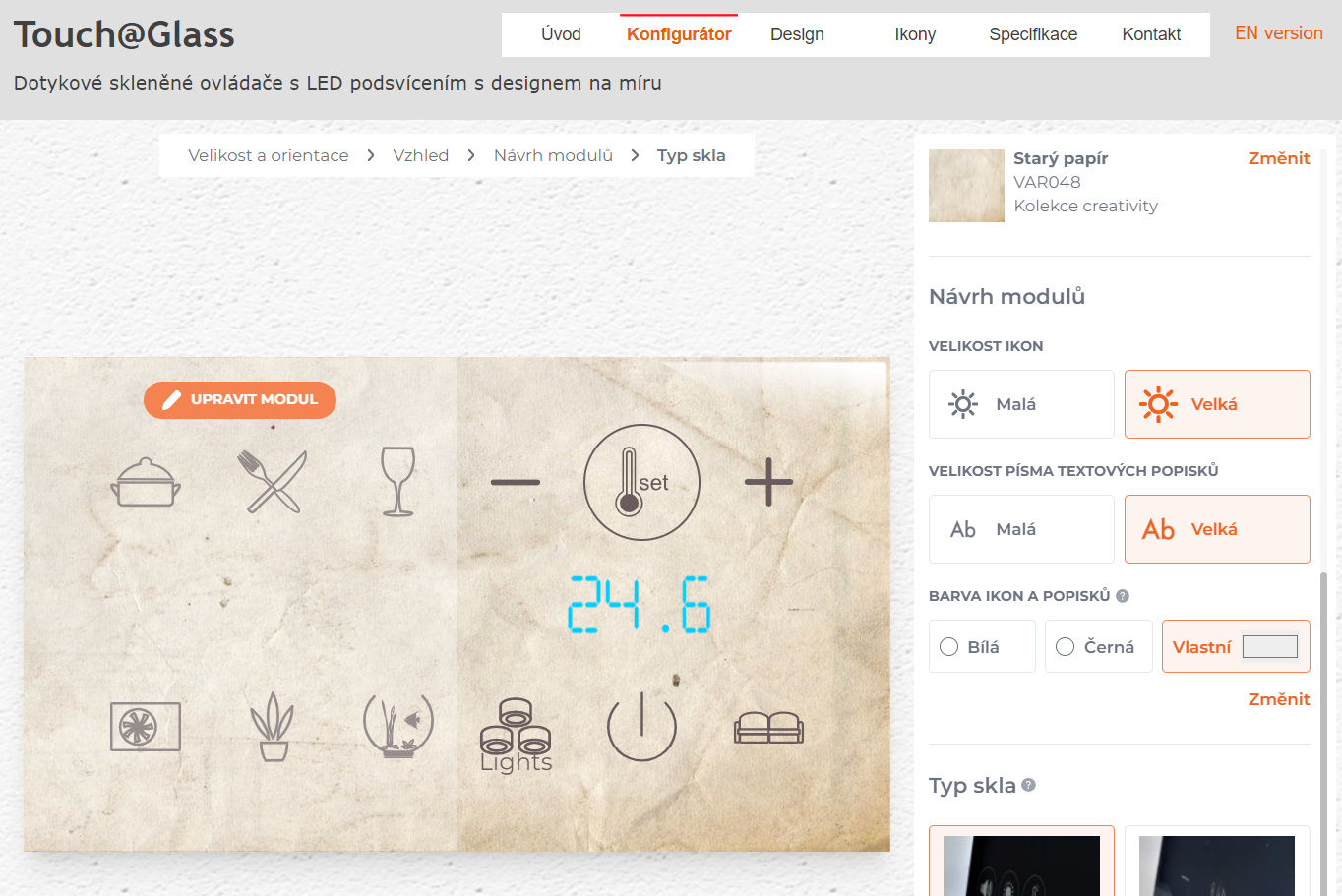Click the cooking pot icon on the panel
1342x896 pixels.
click(146, 482)
